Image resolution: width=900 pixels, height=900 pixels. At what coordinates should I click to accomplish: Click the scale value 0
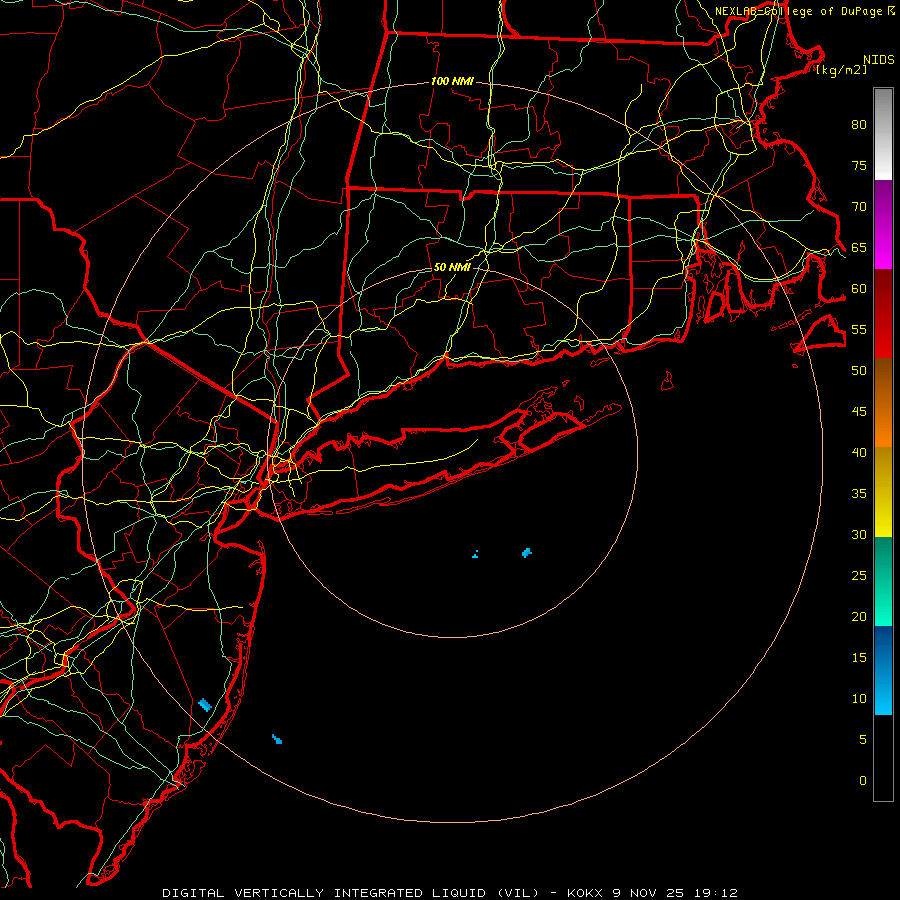pos(863,781)
